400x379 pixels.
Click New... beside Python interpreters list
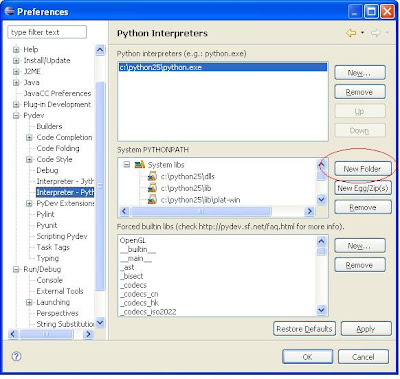point(360,73)
